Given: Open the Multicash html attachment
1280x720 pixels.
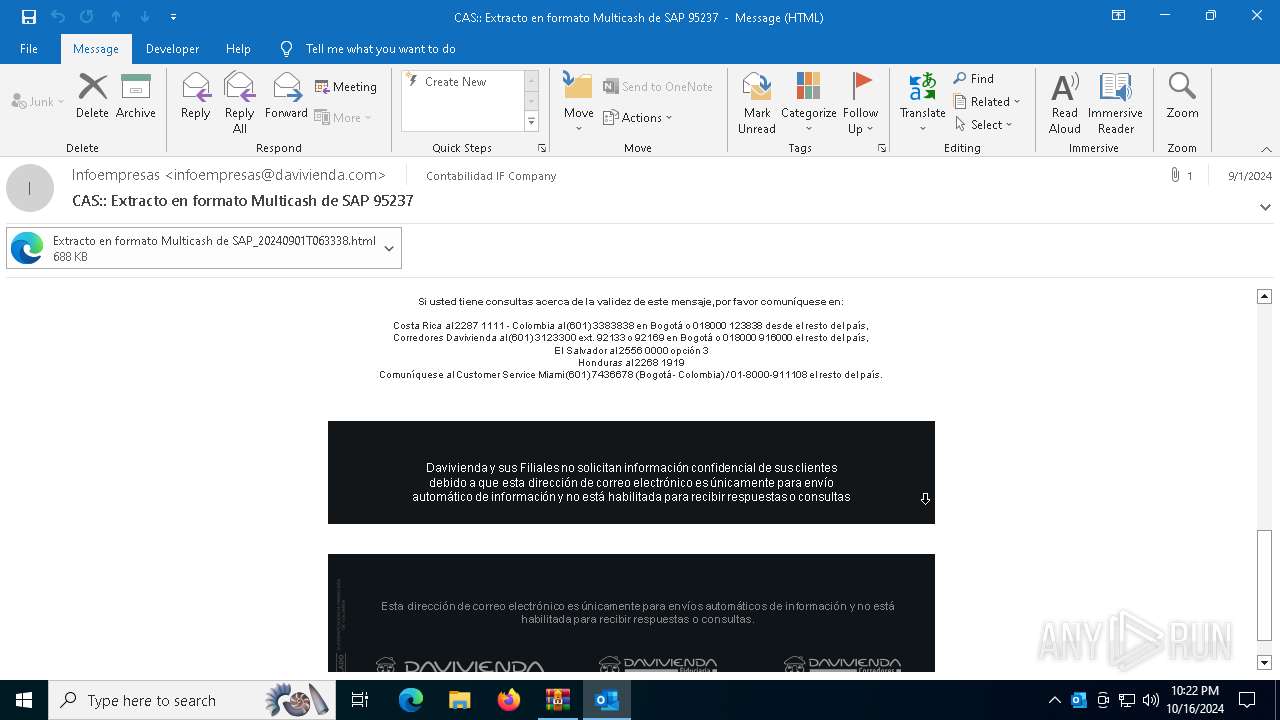Looking at the screenshot, I should pyautogui.click(x=195, y=248).
